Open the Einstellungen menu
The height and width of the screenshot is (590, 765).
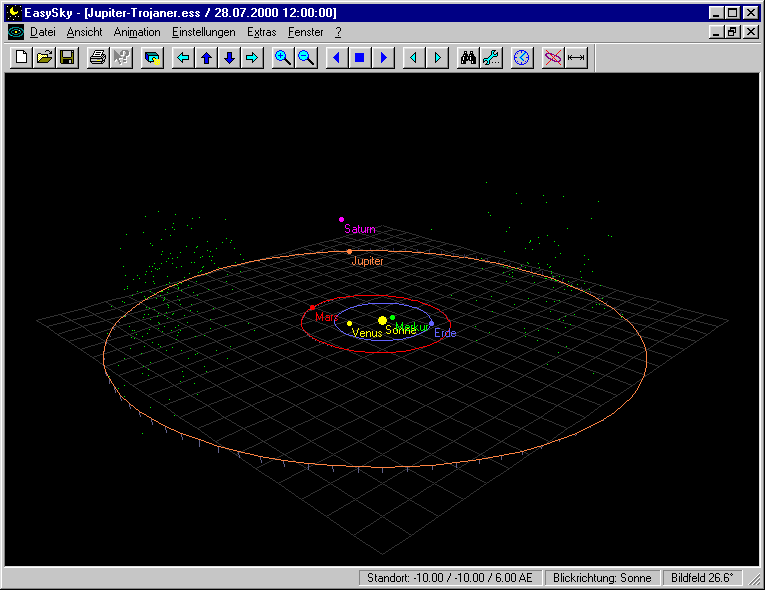tap(204, 32)
